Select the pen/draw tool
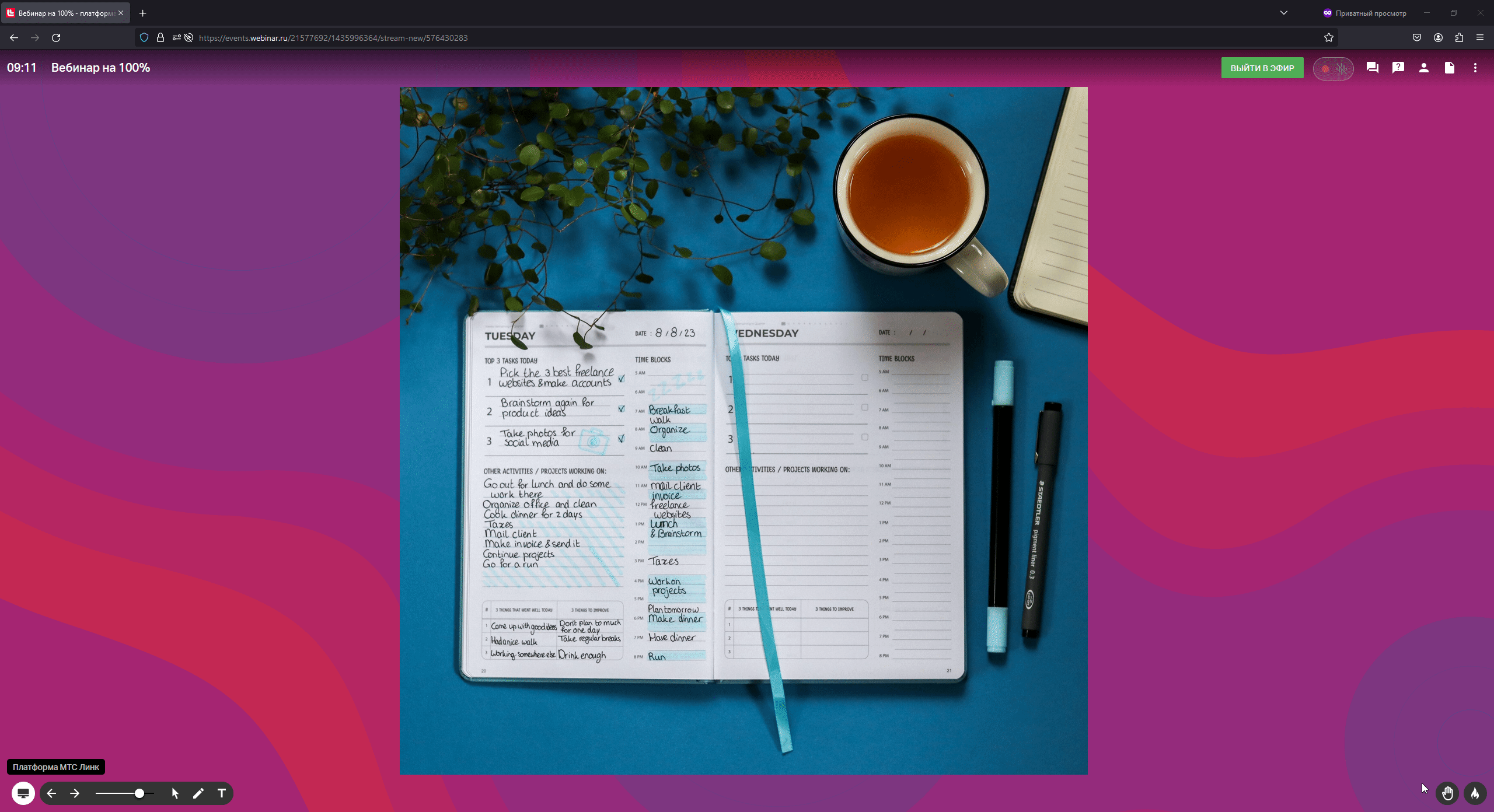This screenshot has width=1494, height=812. coord(199,793)
